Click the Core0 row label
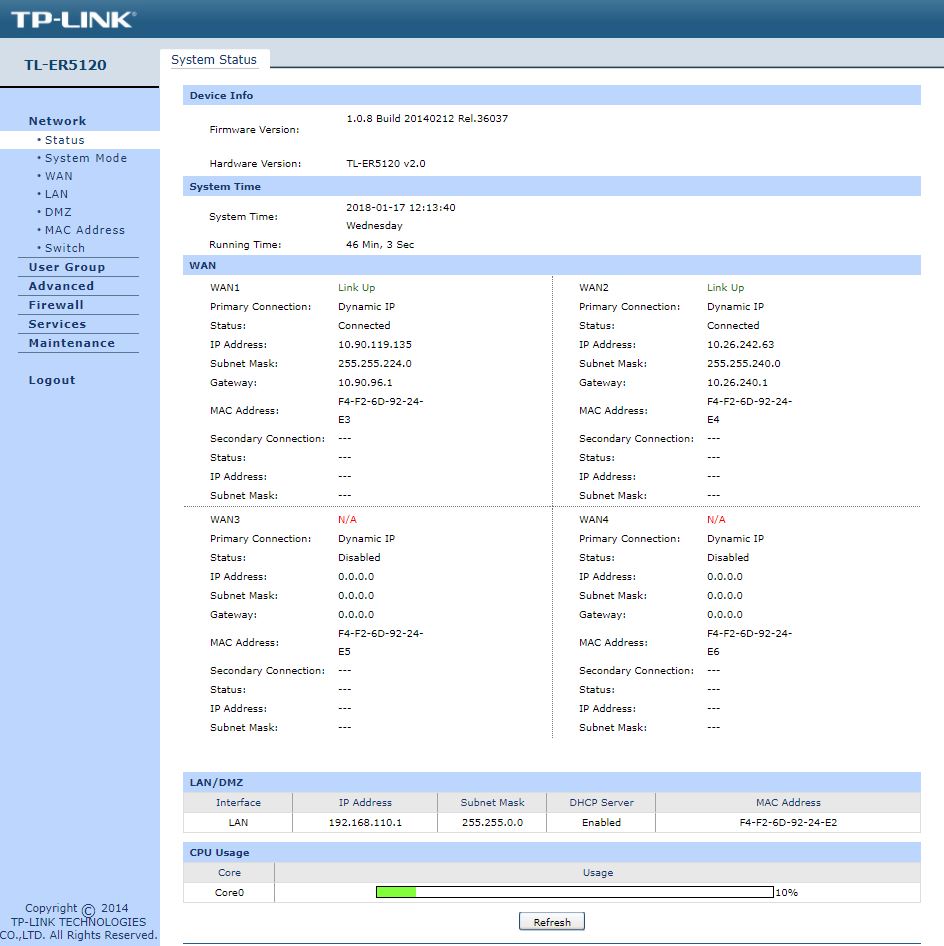The width and height of the screenshot is (944, 946). (229, 892)
